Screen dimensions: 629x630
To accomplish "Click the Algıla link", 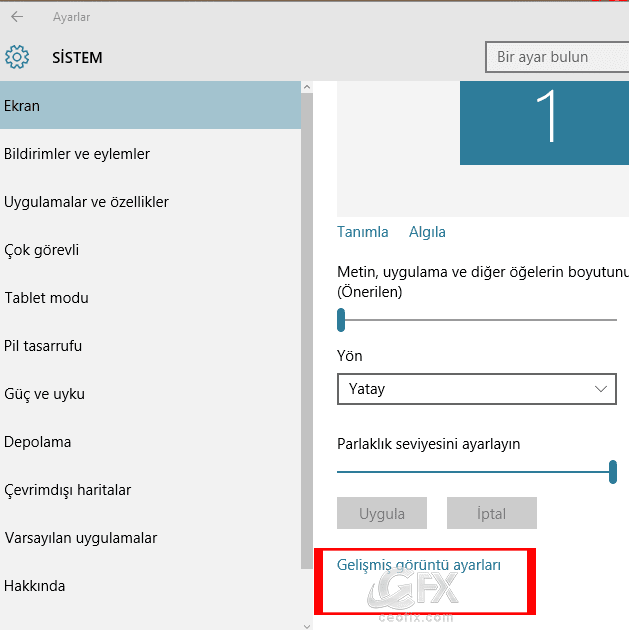I will tap(427, 232).
